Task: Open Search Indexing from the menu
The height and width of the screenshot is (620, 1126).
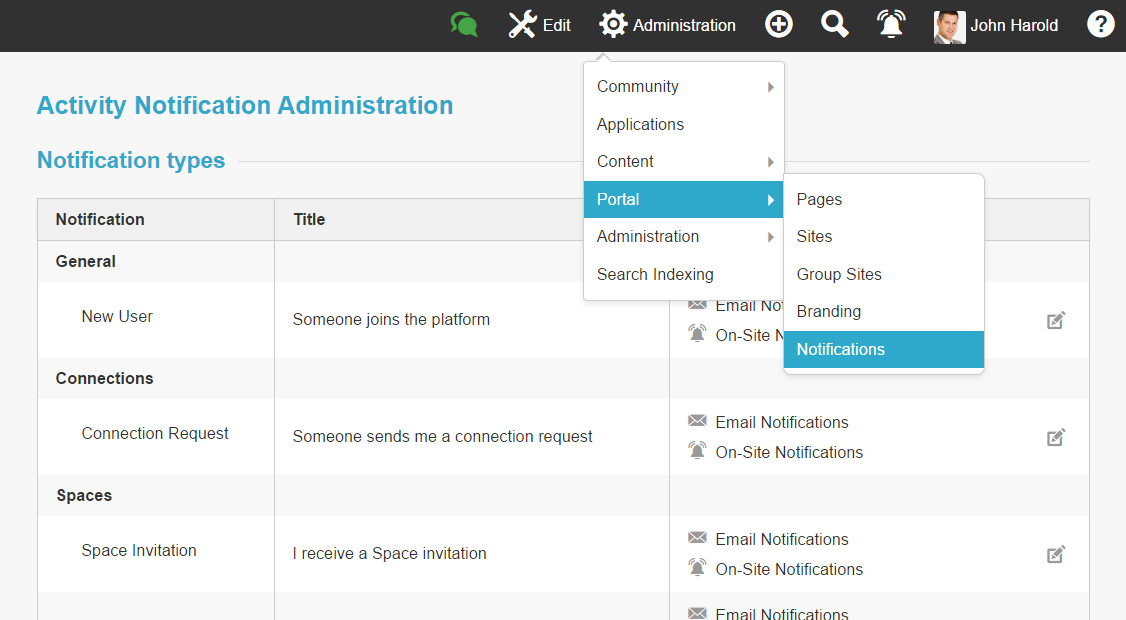Action: coord(655,274)
